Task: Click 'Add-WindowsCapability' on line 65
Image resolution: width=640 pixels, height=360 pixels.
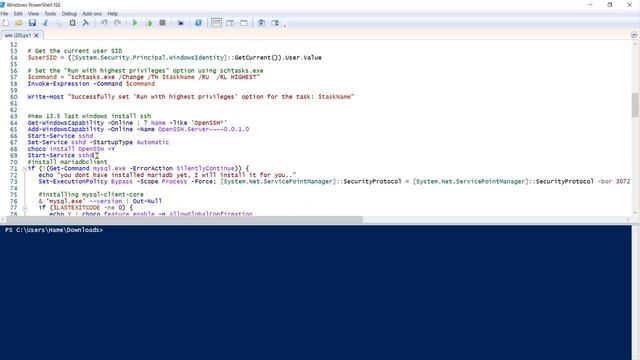Action: 66,129
